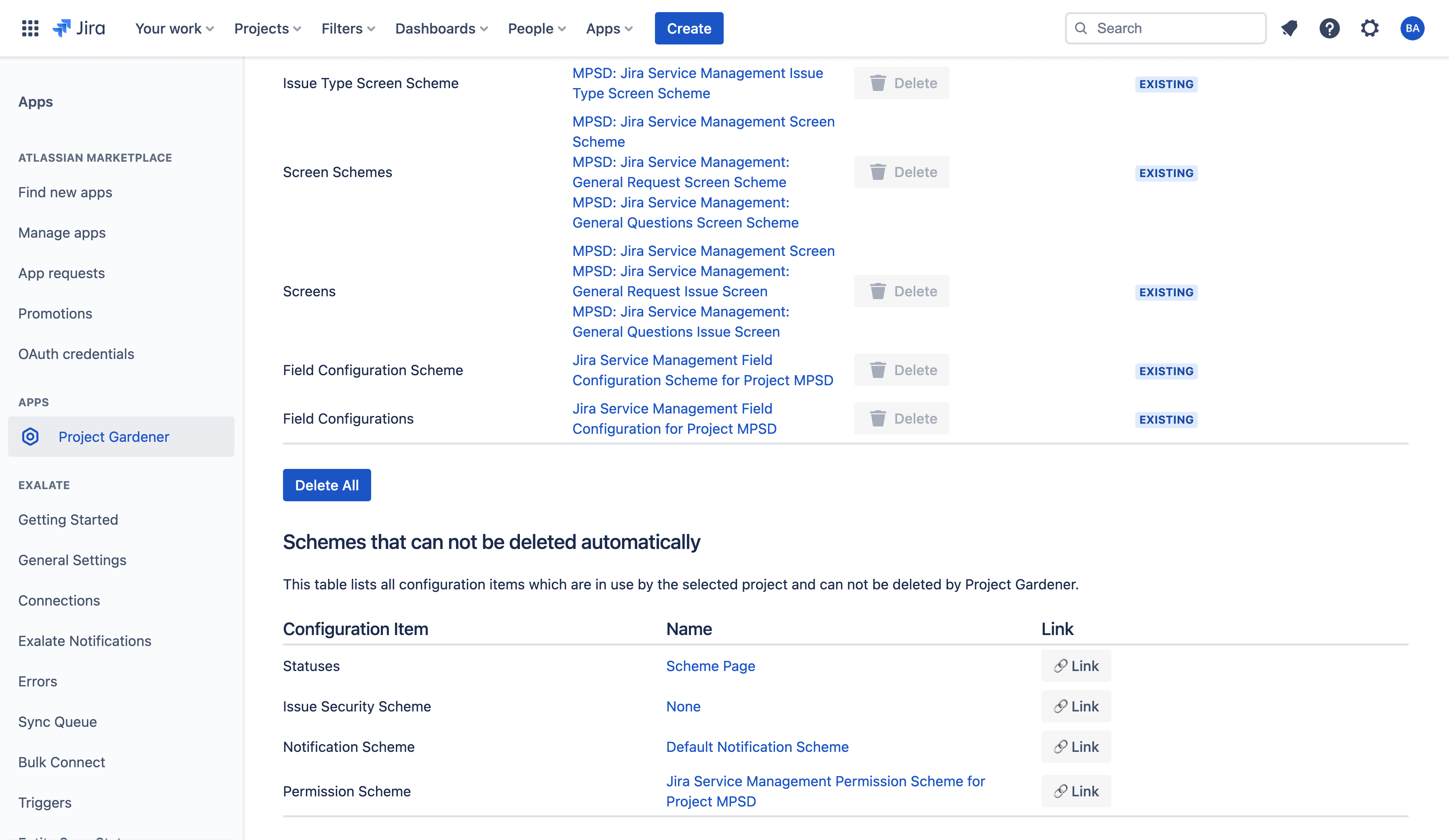Viewport: 1449px width, 840px height.
Task: Click the Link button for Statuses
Action: point(1076,666)
